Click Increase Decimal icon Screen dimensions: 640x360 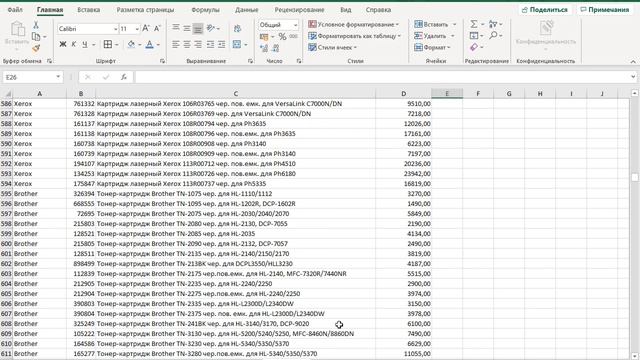coord(264,49)
